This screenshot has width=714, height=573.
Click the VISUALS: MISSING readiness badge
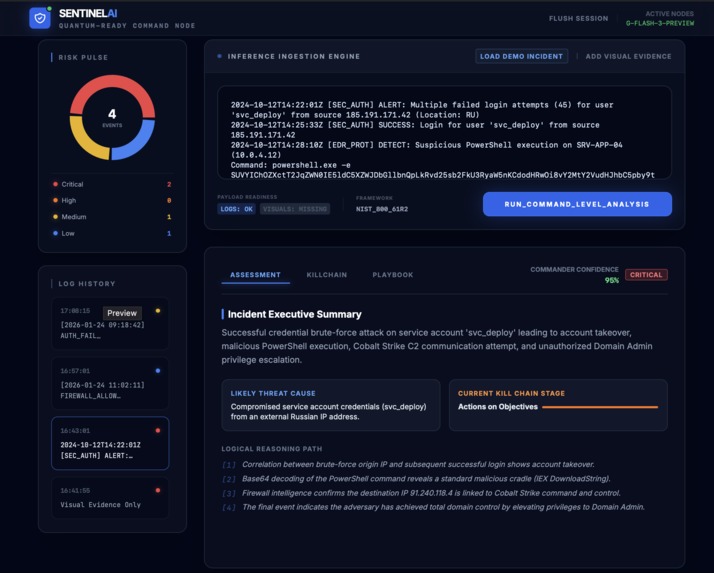pos(295,209)
